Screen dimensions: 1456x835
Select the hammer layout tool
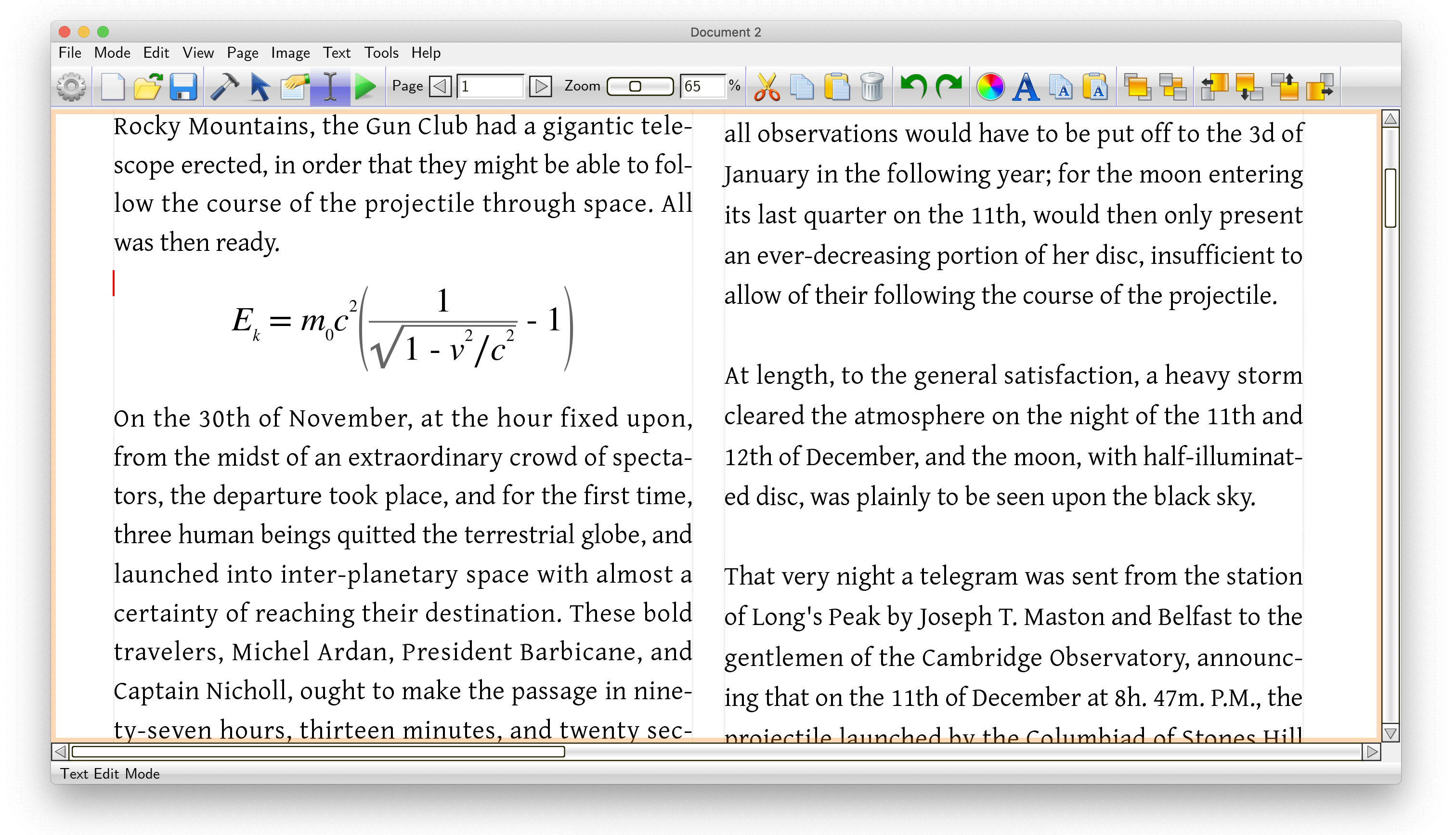[224, 87]
